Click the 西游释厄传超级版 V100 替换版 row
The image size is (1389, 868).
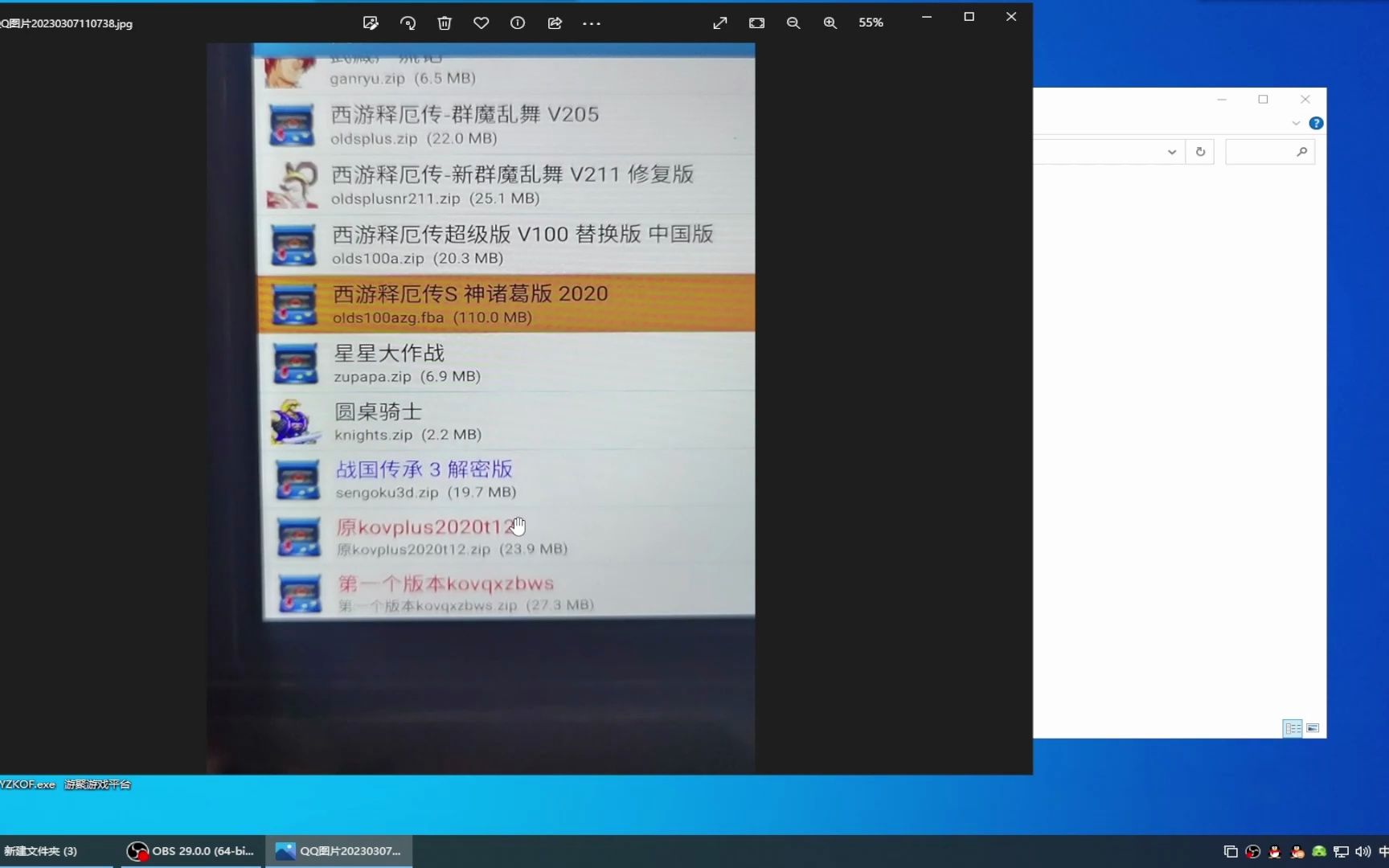[x=506, y=244]
